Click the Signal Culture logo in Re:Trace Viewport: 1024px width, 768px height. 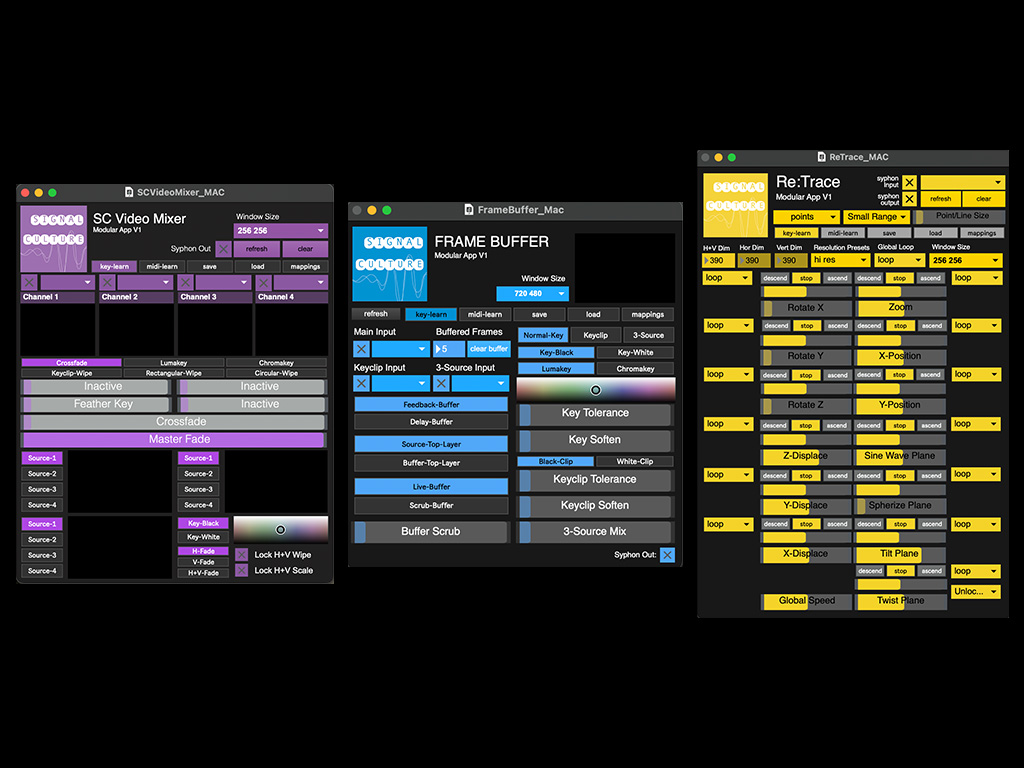coord(735,204)
